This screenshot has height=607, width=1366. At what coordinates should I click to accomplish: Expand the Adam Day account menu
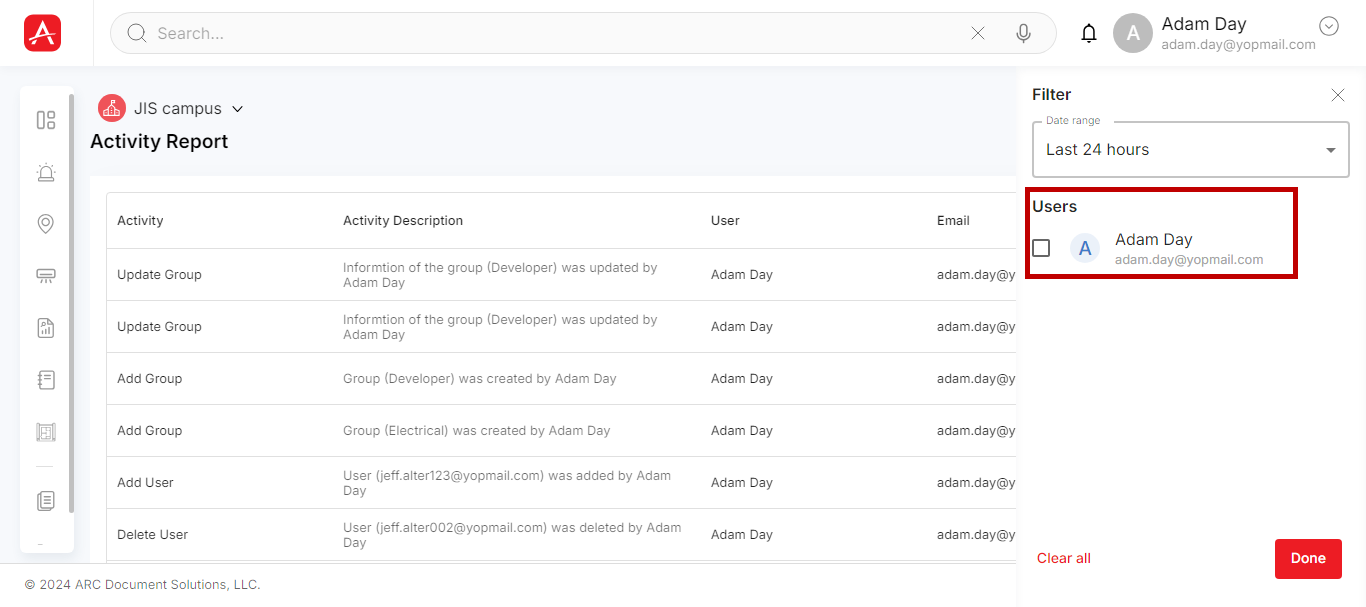click(x=1329, y=27)
